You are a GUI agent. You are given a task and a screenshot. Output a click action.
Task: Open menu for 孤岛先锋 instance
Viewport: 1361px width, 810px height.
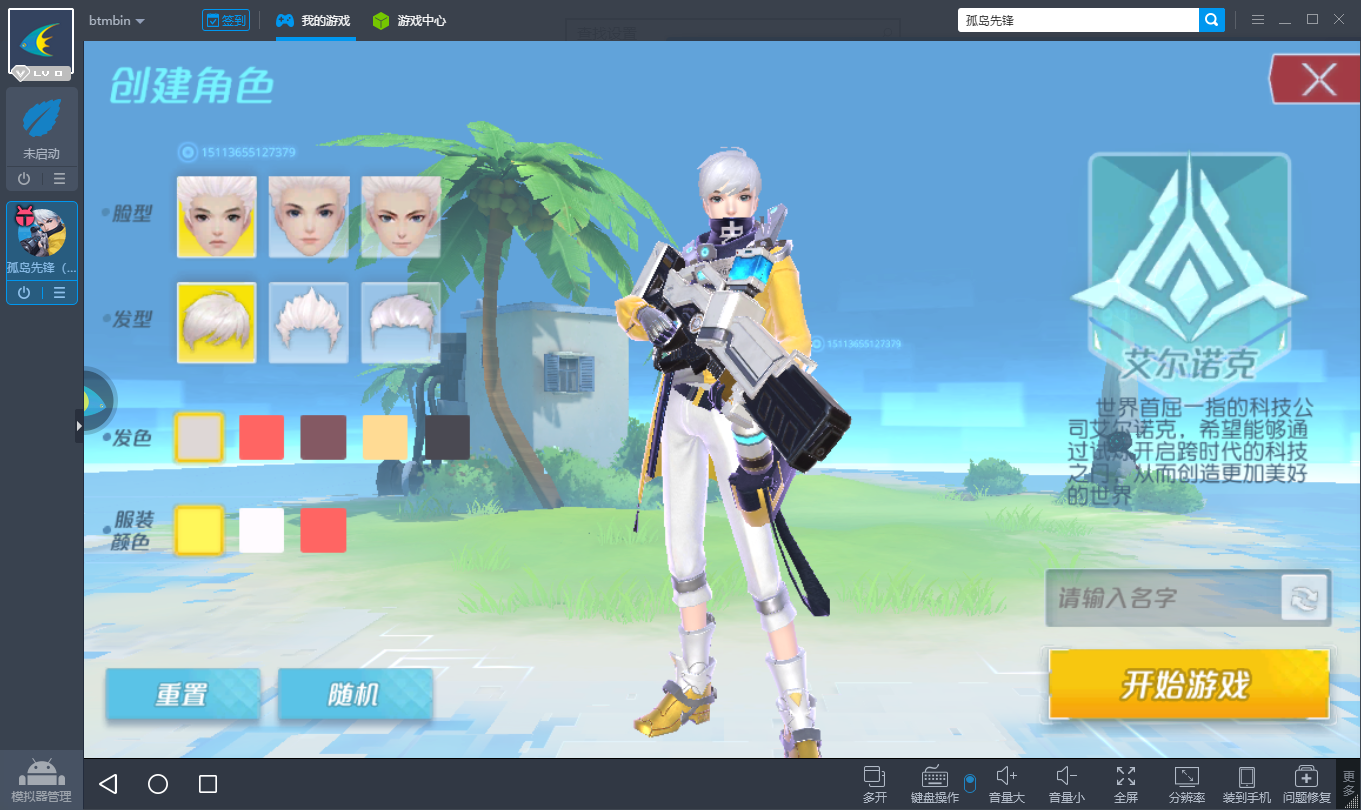tap(60, 293)
